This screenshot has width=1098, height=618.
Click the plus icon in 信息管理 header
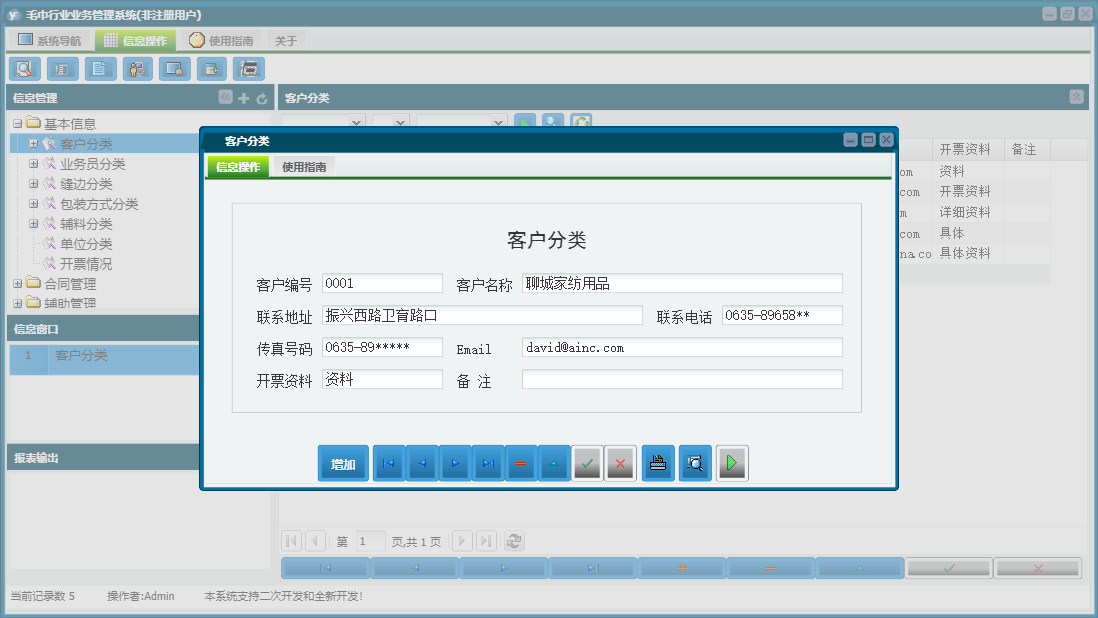(x=244, y=98)
